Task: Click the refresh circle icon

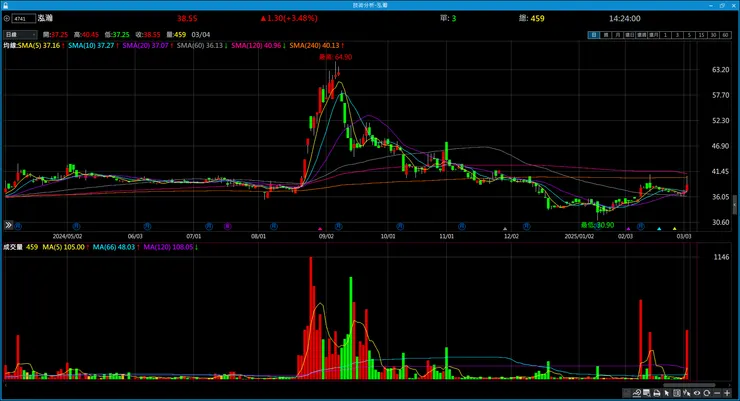Action: click(706, 393)
